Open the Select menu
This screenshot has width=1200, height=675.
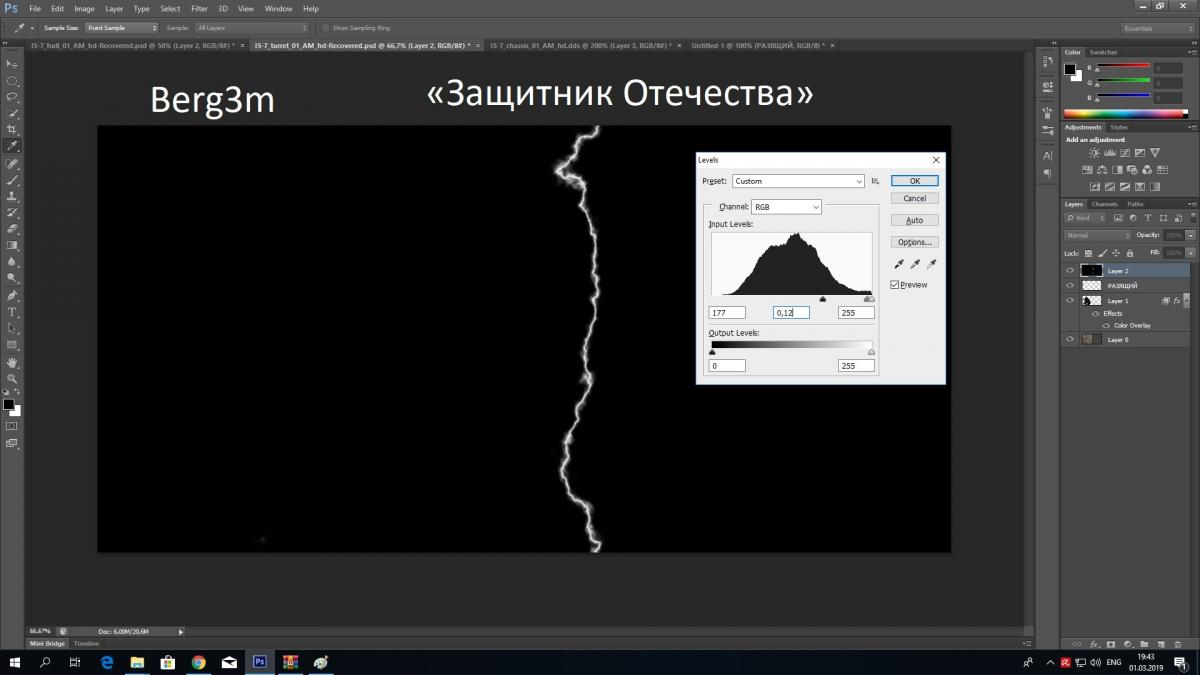(170, 8)
